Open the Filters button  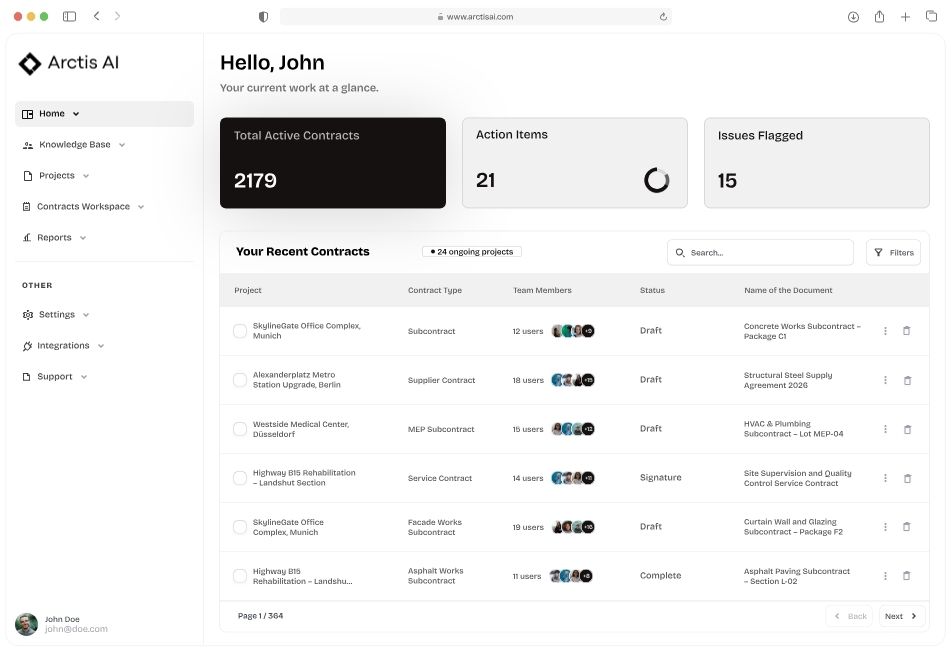[x=893, y=253]
